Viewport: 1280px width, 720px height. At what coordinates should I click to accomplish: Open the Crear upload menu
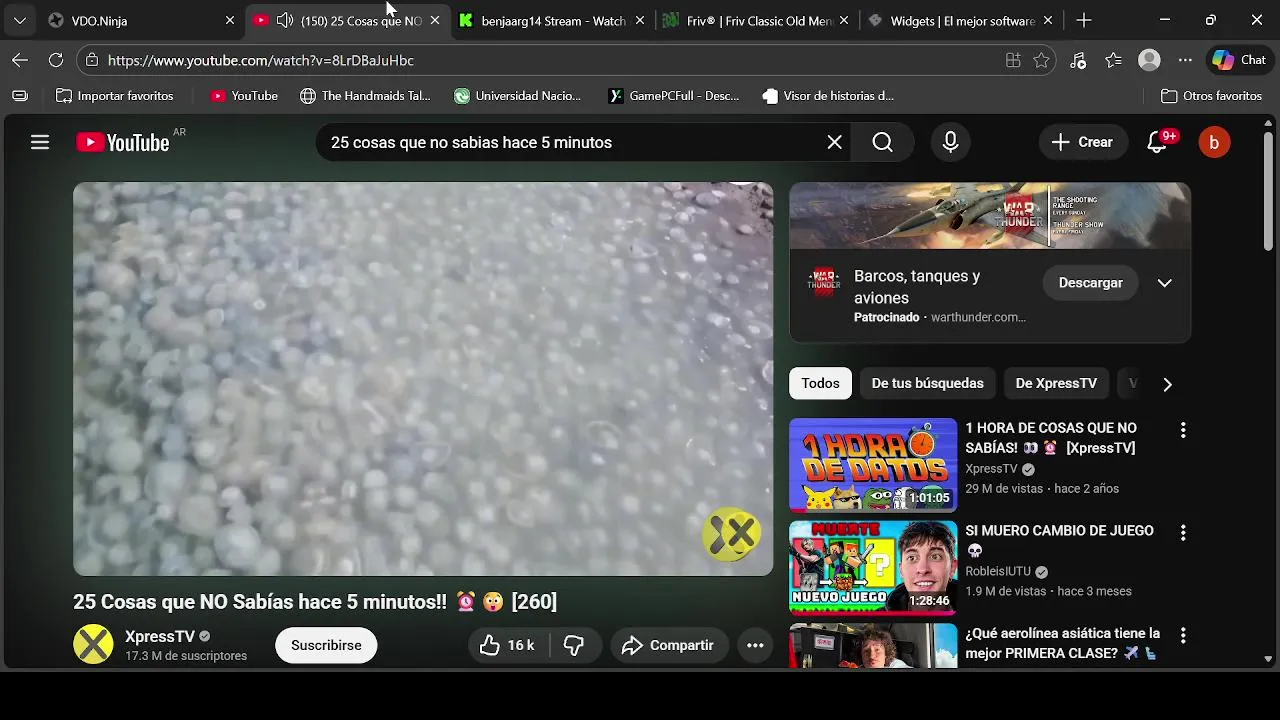(1083, 142)
